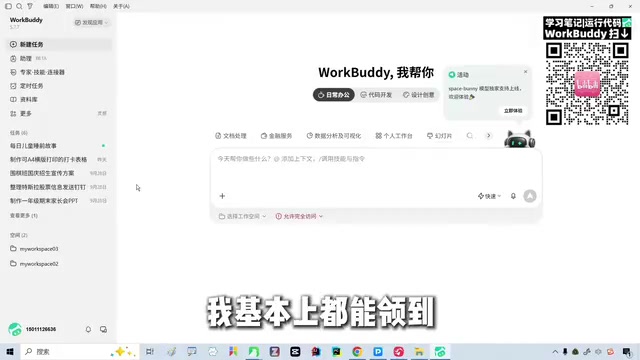Click the Windows taskbar search box
Viewport: 640px width, 360px height.
click(80, 351)
